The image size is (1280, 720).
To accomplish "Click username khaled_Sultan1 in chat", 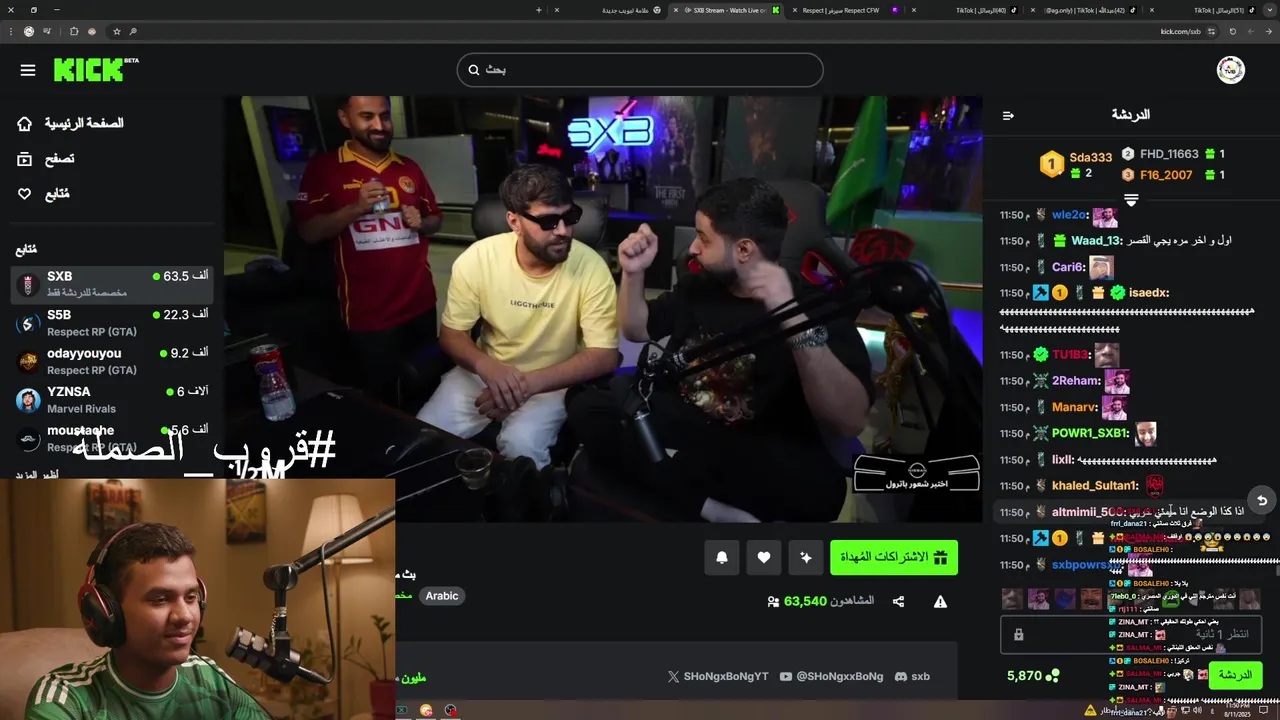I will click(x=1094, y=485).
